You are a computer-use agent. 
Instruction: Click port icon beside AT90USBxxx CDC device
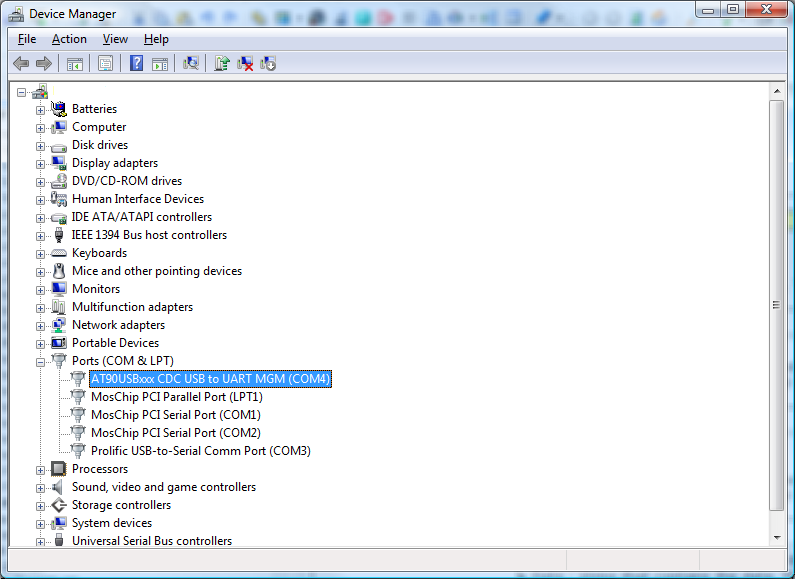tap(78, 379)
